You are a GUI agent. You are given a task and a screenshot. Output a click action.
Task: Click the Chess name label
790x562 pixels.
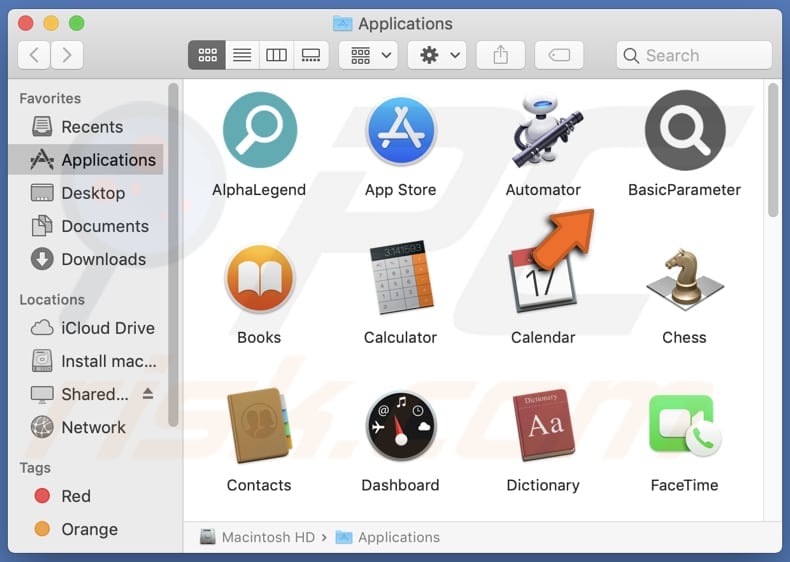point(684,337)
